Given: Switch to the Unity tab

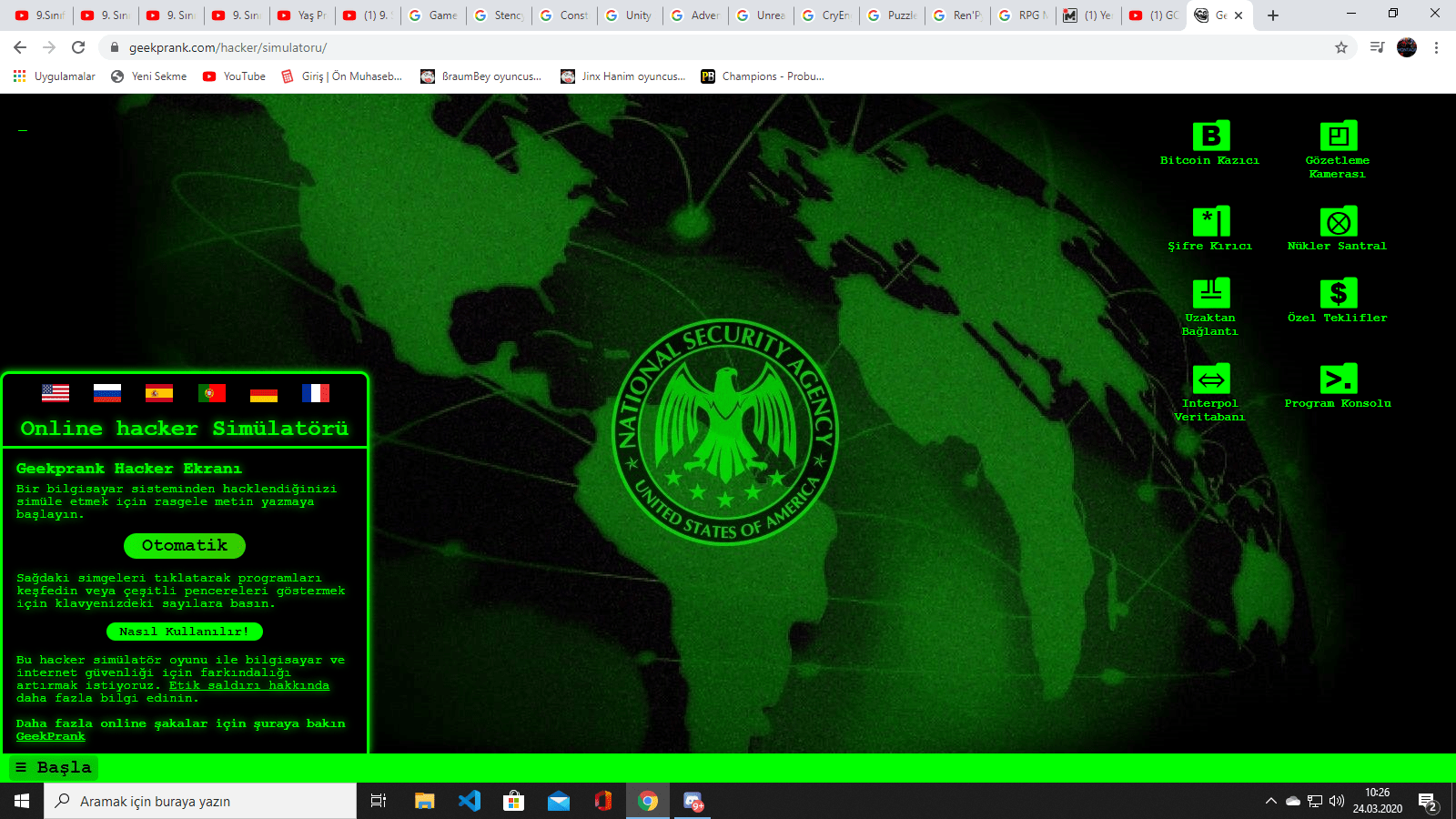Looking at the screenshot, I should pyautogui.click(x=630, y=15).
